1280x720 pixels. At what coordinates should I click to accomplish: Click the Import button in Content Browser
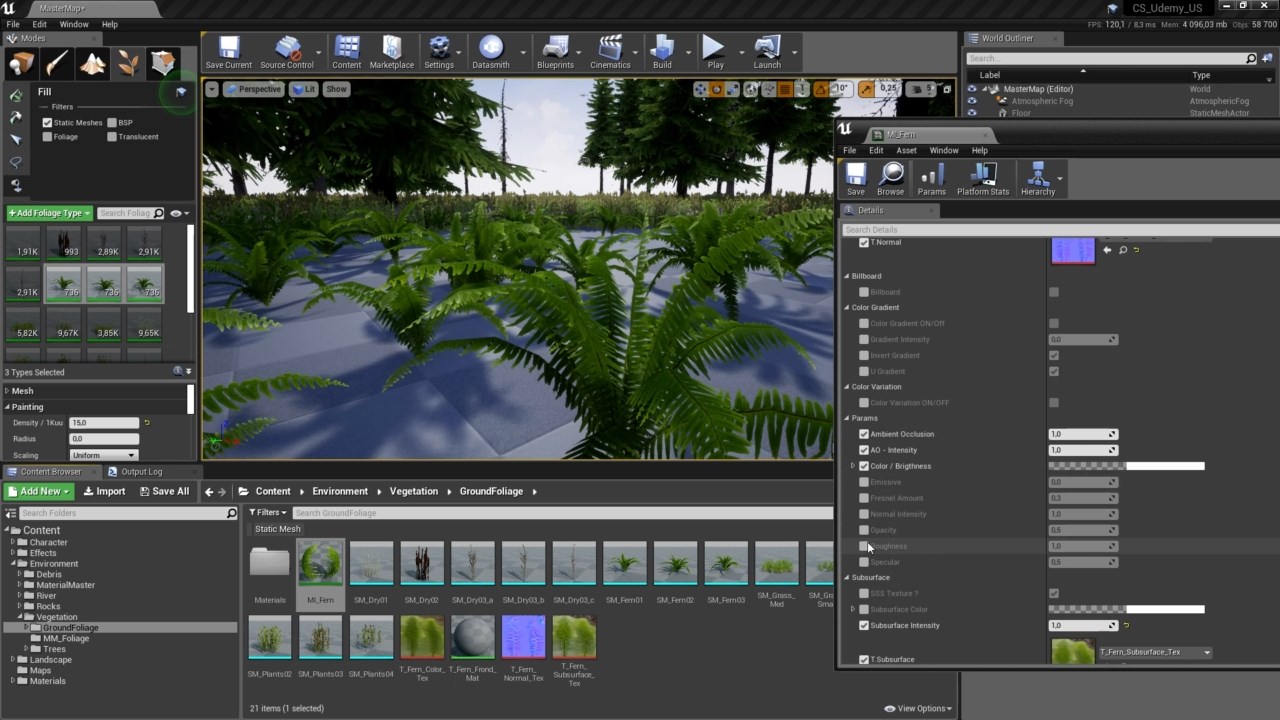[104, 491]
